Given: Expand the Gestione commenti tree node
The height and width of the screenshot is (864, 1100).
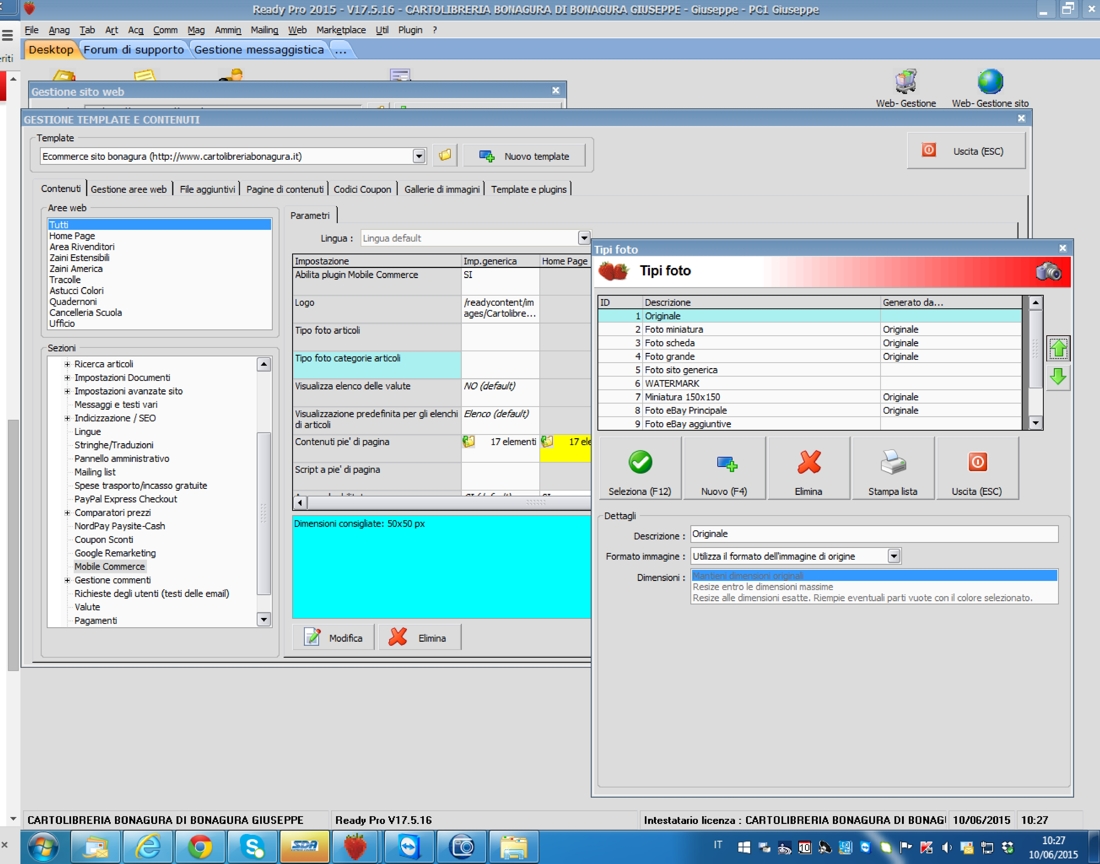Looking at the screenshot, I should coord(67,580).
